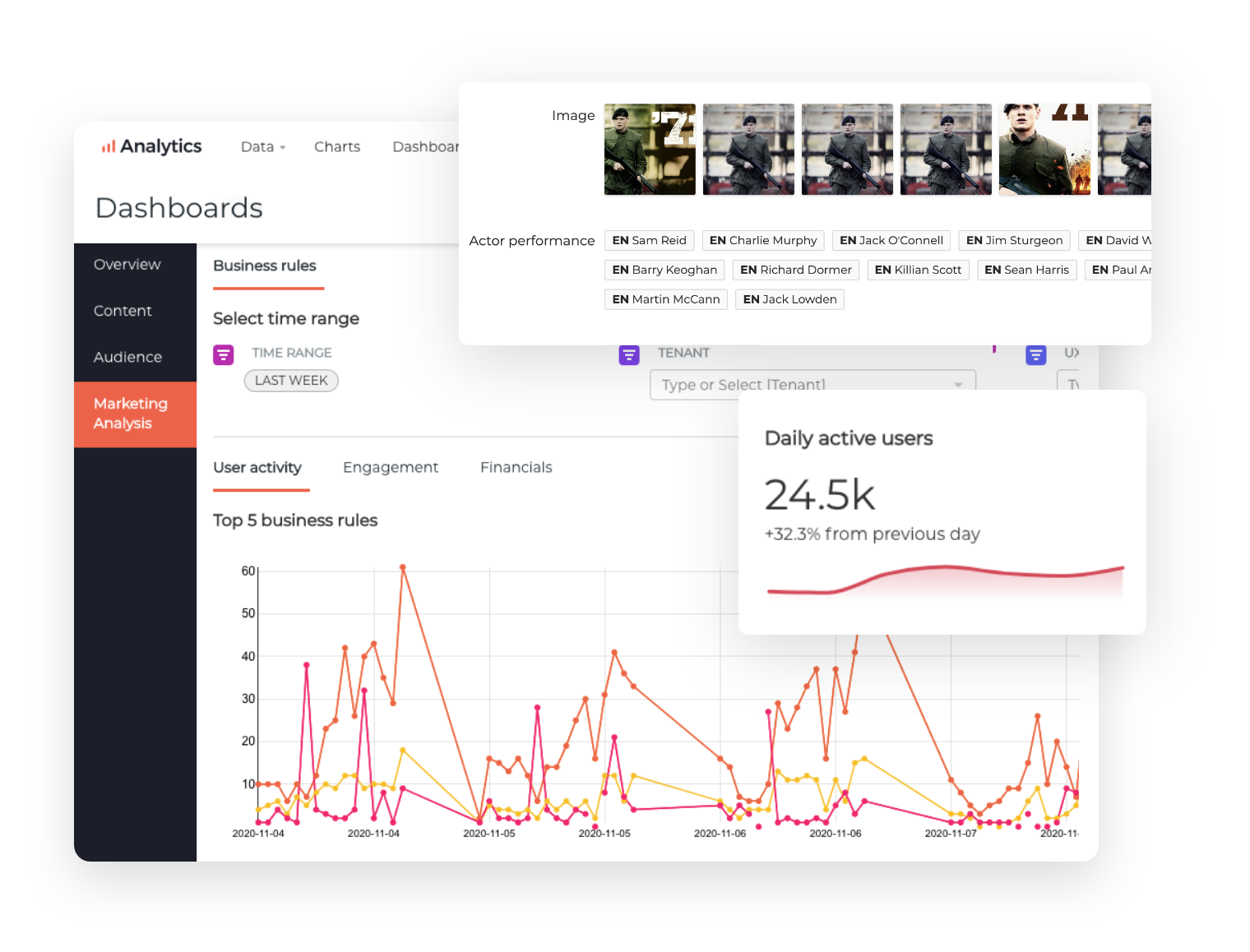Expand the Type or Select Tenant dropdown
Image resolution: width=1250 pixels, height=952 pixels.
(x=957, y=385)
